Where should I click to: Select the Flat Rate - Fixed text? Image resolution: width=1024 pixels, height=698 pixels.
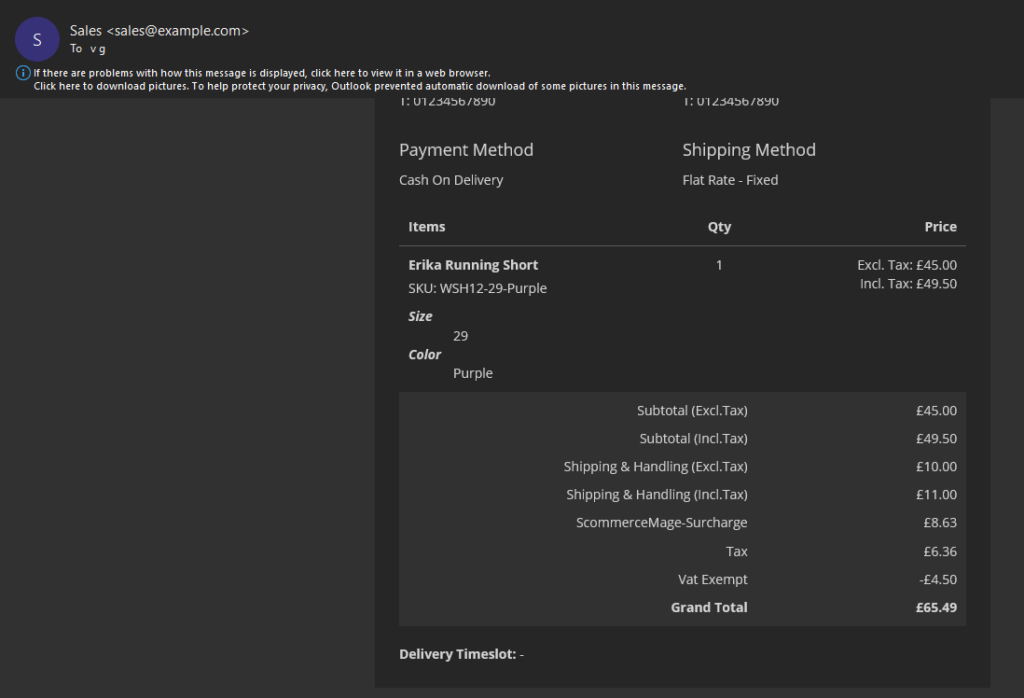pos(730,180)
